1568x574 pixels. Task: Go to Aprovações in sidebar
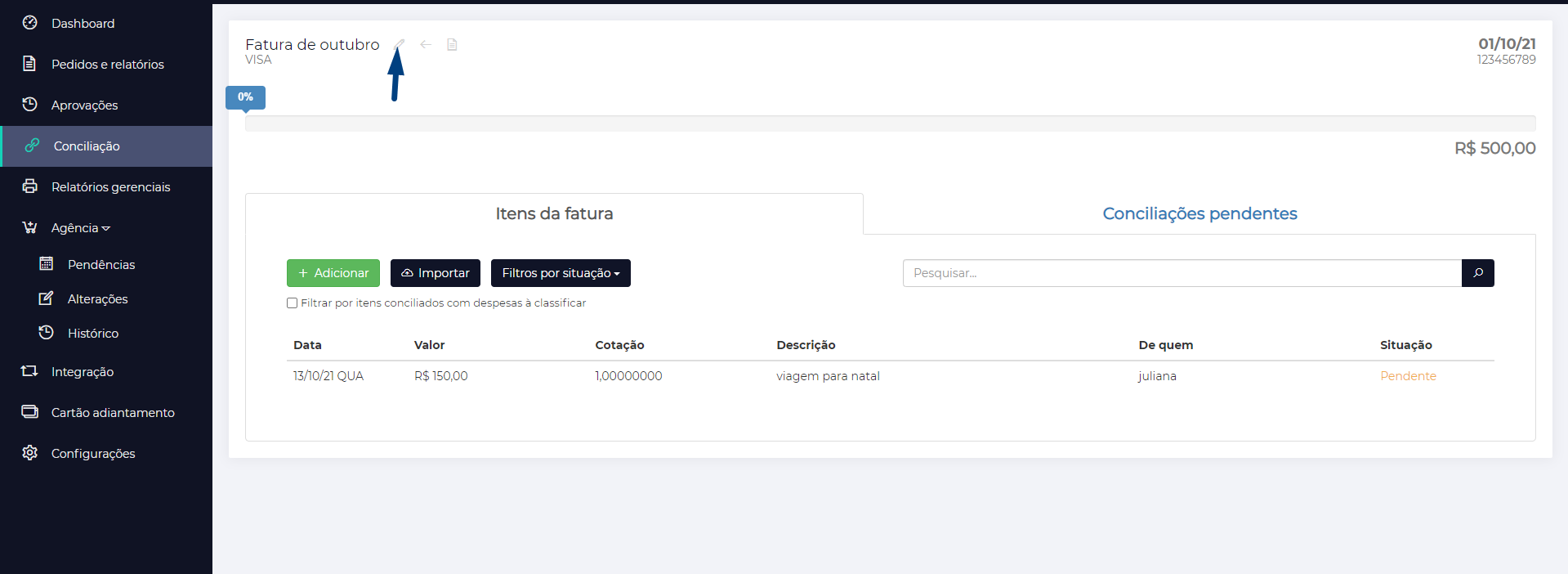(84, 105)
